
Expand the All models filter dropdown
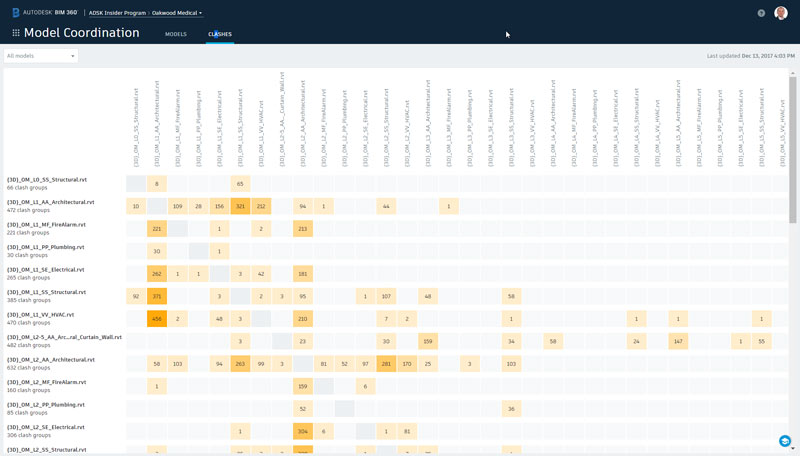[41, 56]
